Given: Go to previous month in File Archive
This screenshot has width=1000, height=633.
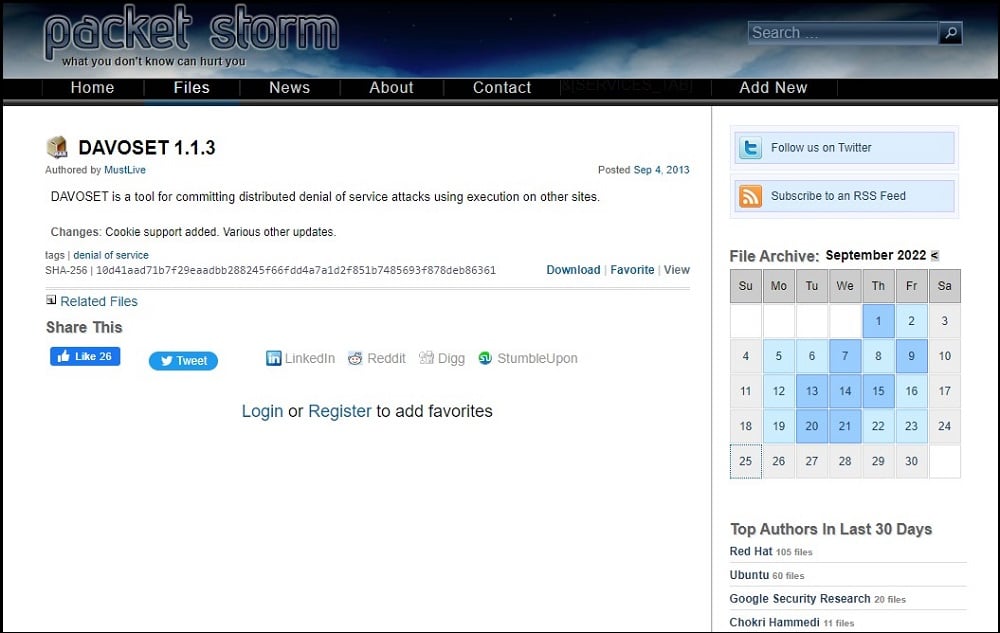Looking at the screenshot, I should [935, 256].
